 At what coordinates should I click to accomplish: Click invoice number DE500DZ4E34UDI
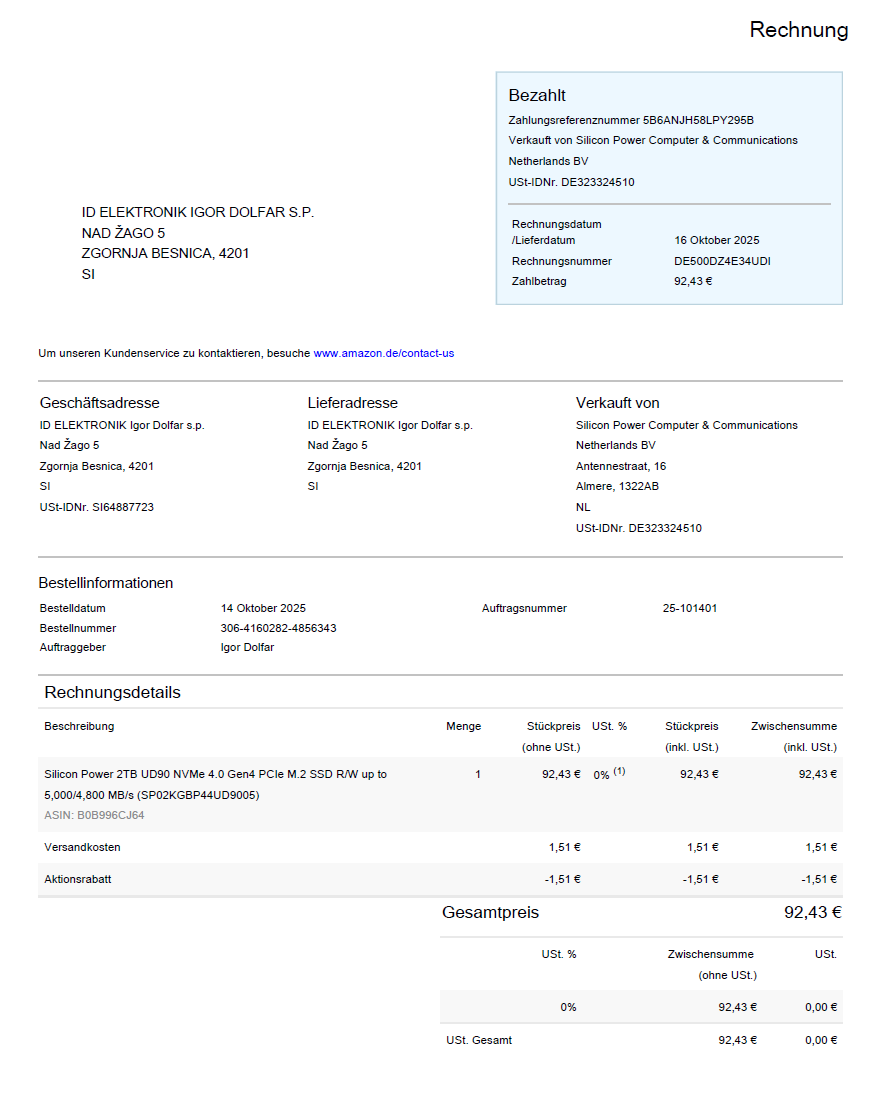[722, 261]
